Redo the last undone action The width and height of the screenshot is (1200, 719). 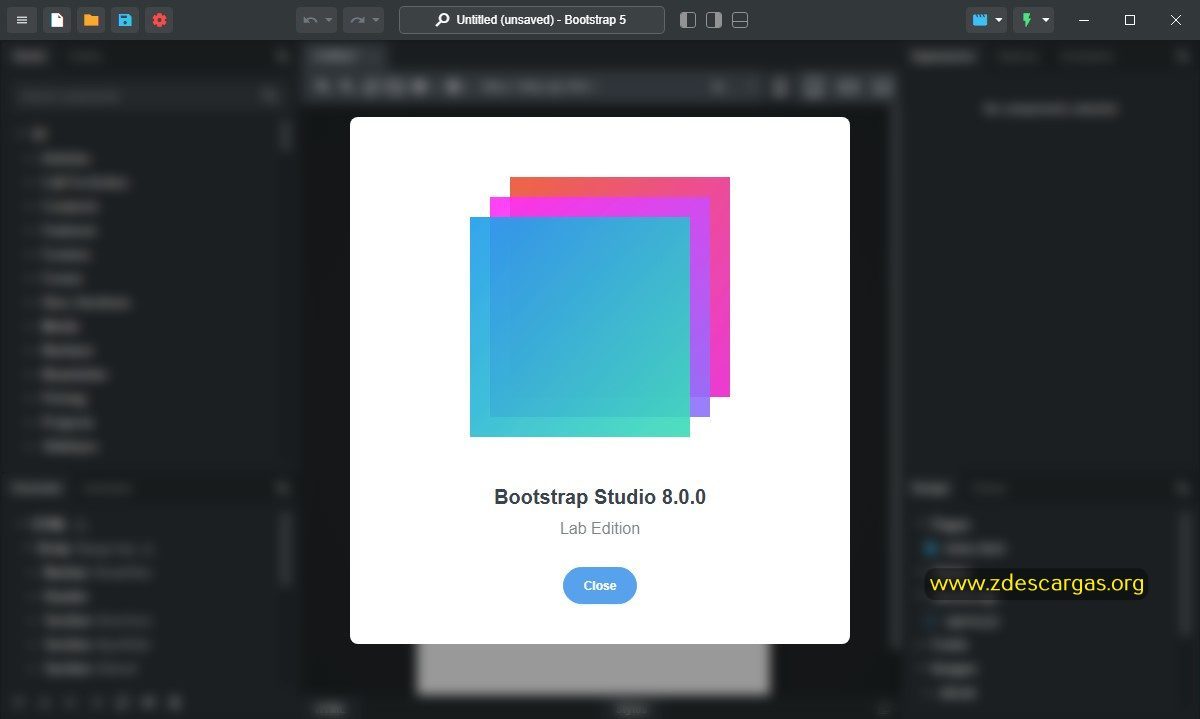(358, 20)
